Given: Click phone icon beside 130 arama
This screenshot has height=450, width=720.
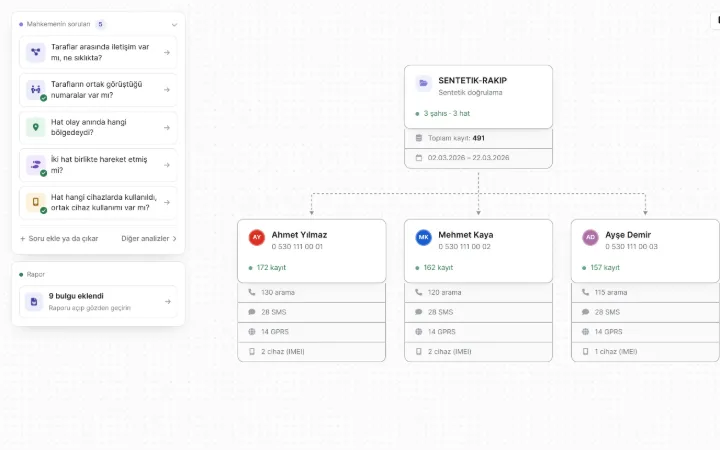Looking at the screenshot, I should (252, 292).
